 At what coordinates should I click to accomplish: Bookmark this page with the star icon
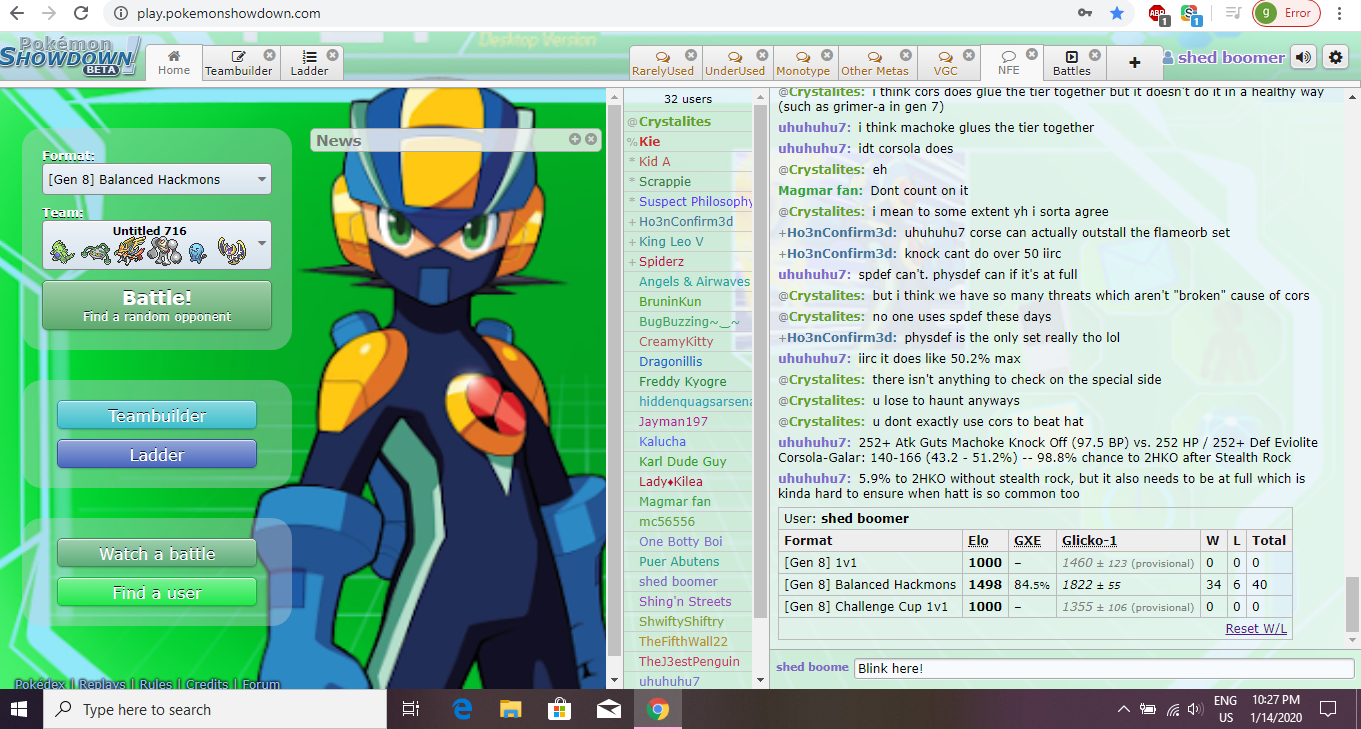(x=1117, y=13)
